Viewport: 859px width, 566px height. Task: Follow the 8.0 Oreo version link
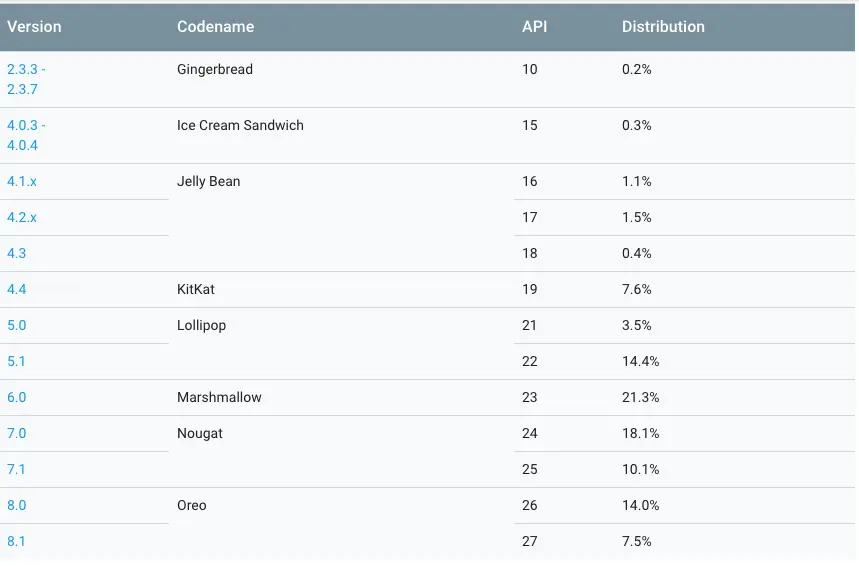point(16,505)
